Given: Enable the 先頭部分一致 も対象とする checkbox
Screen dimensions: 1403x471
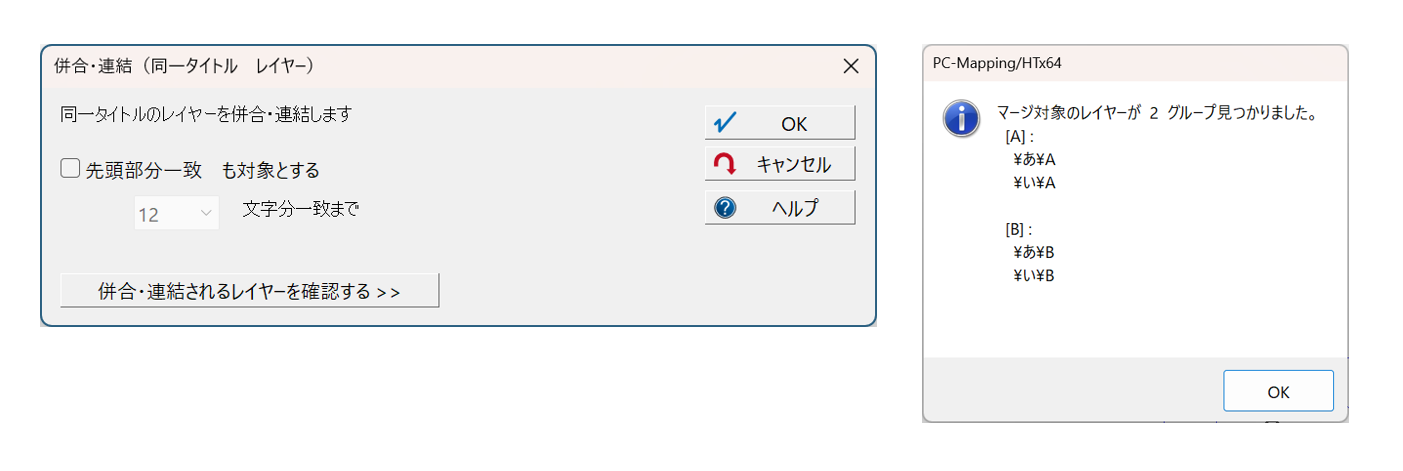Looking at the screenshot, I should click(x=70, y=169).
